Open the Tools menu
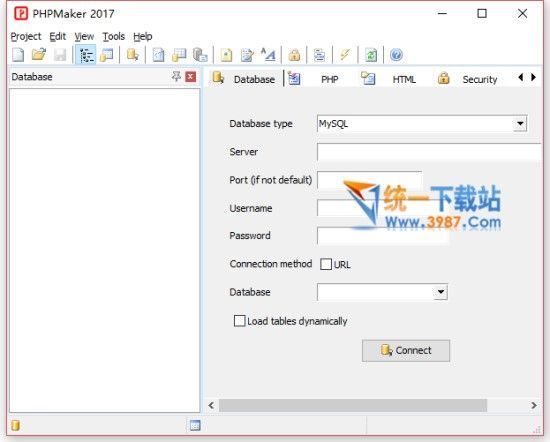 [114, 36]
